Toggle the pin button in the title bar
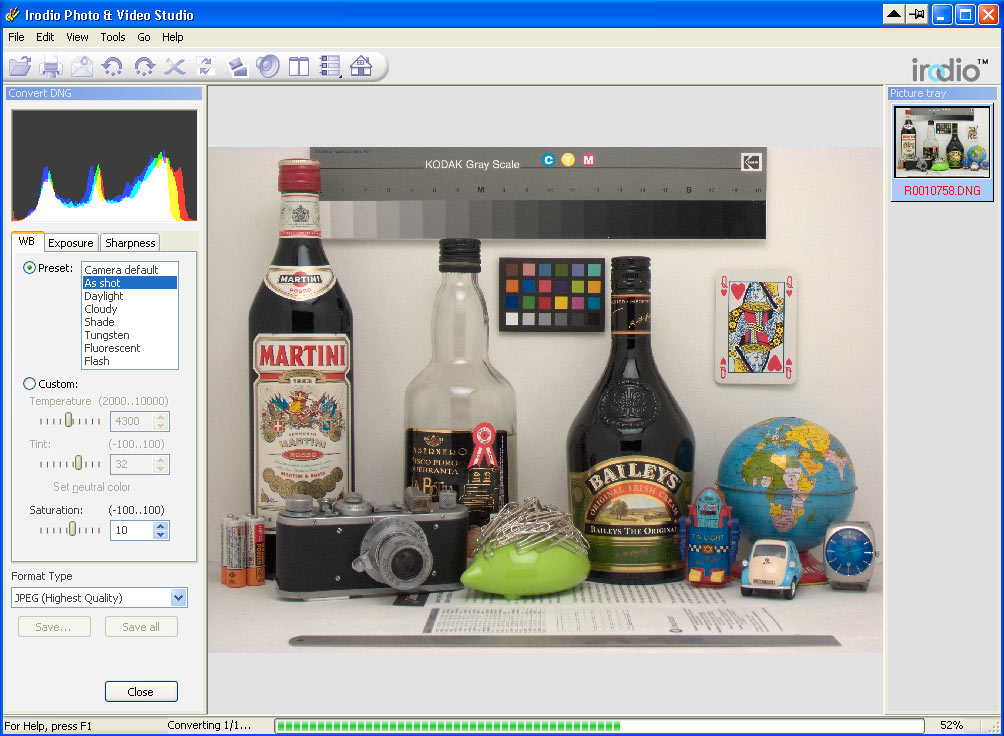 pos(915,14)
